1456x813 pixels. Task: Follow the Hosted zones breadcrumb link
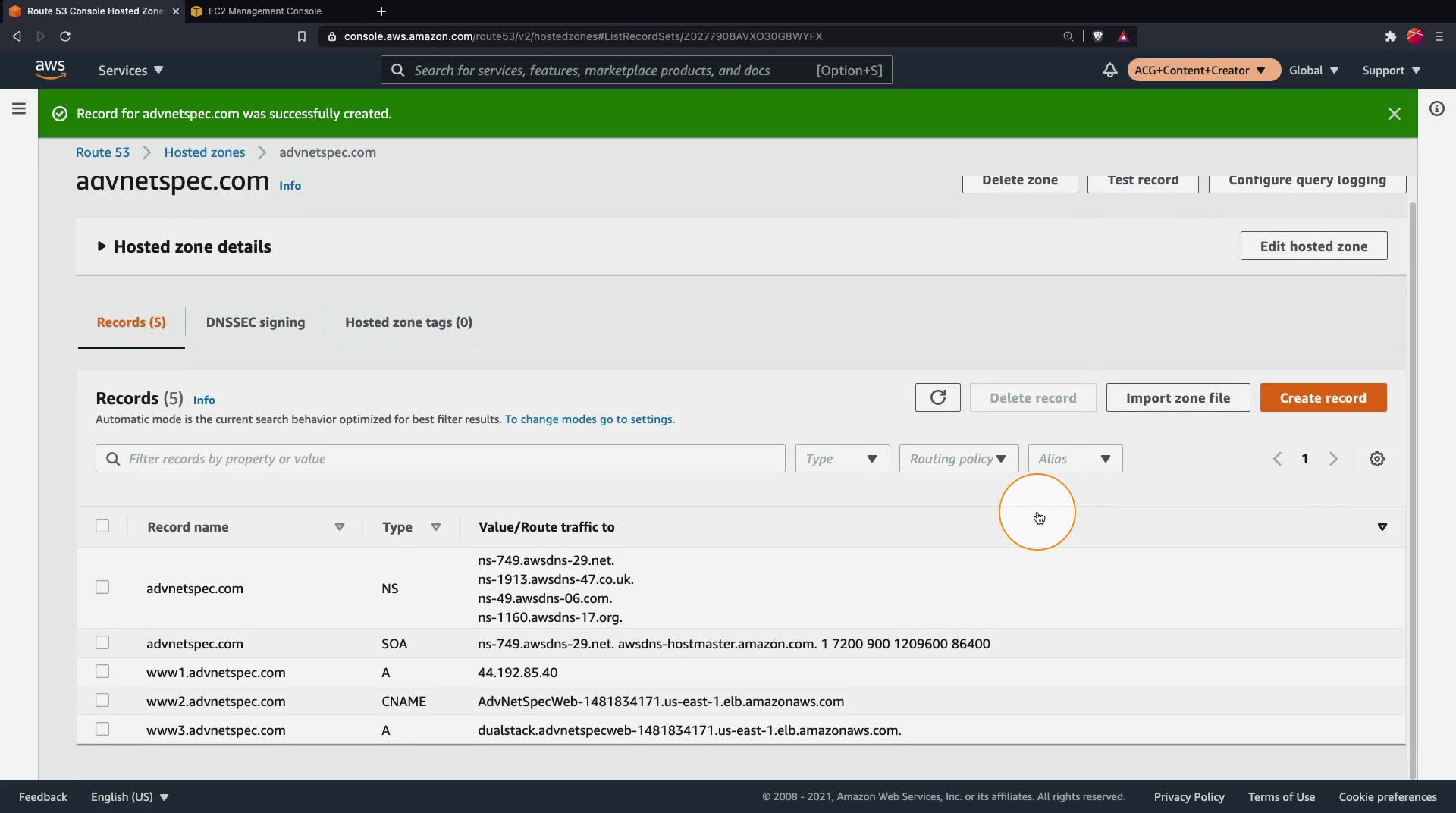point(204,152)
